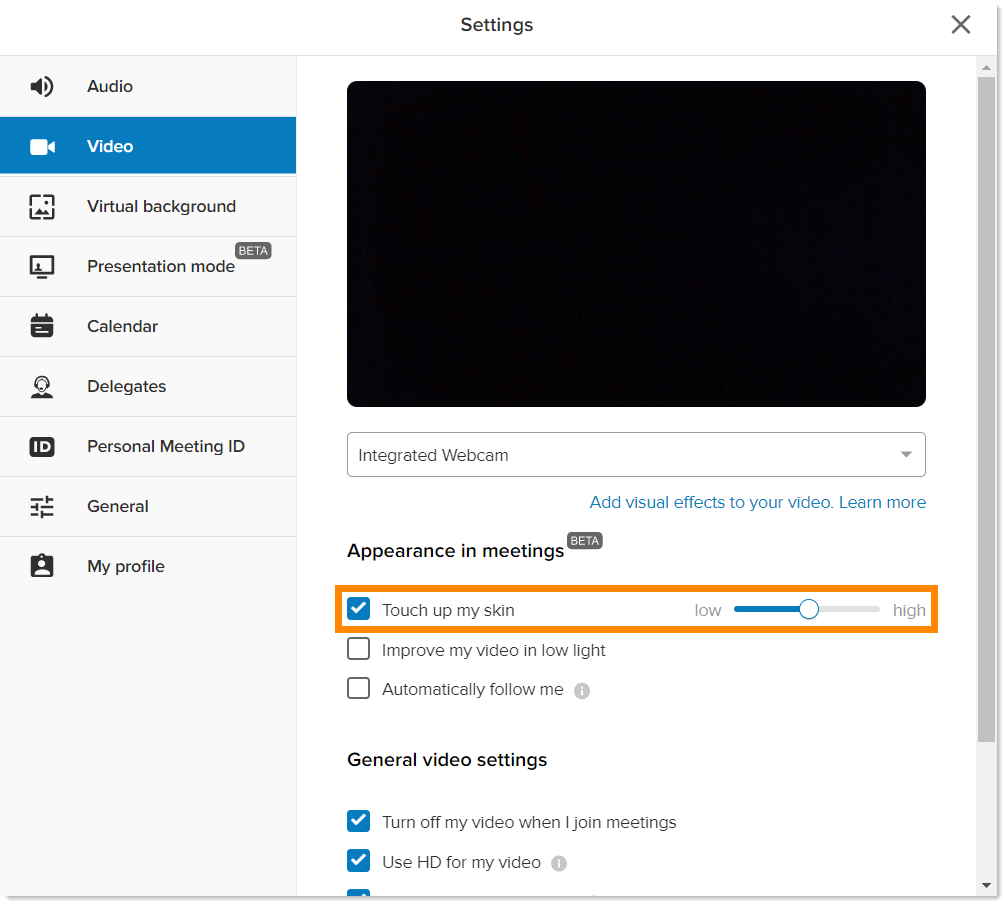Click the My profile badge icon

click(x=42, y=566)
